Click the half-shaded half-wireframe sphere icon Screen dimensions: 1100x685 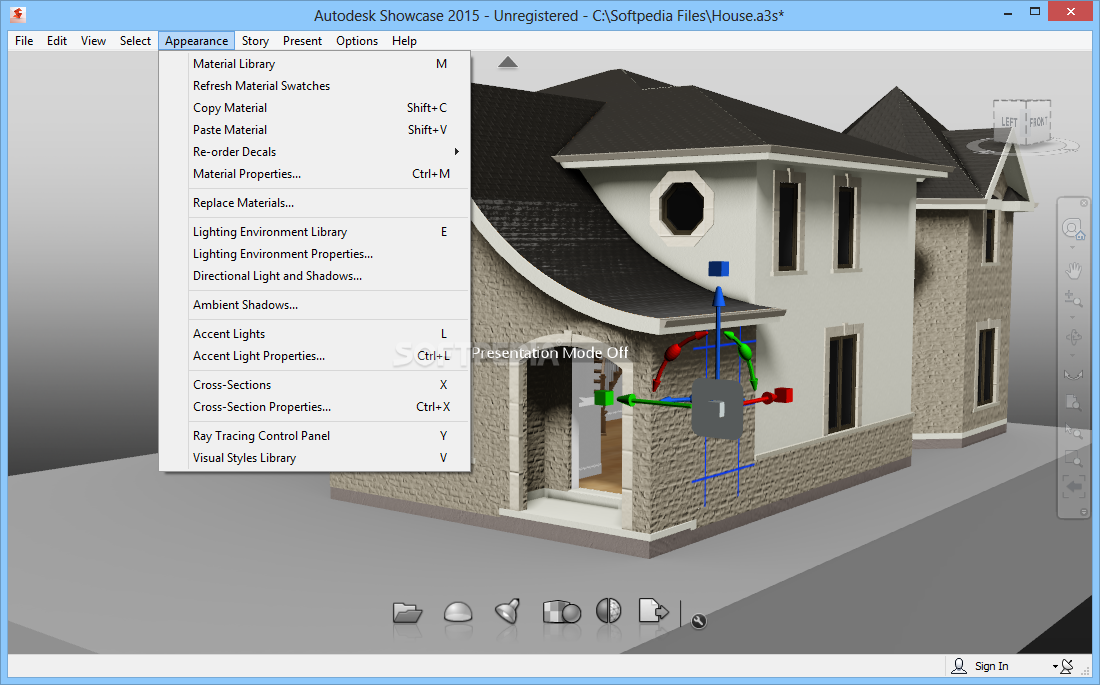[x=608, y=611]
